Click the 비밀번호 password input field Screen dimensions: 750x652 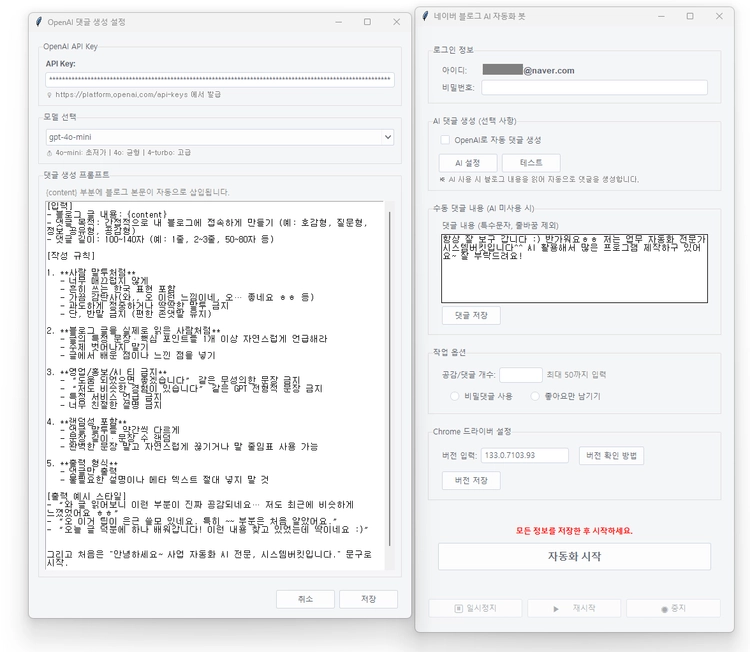point(594,88)
